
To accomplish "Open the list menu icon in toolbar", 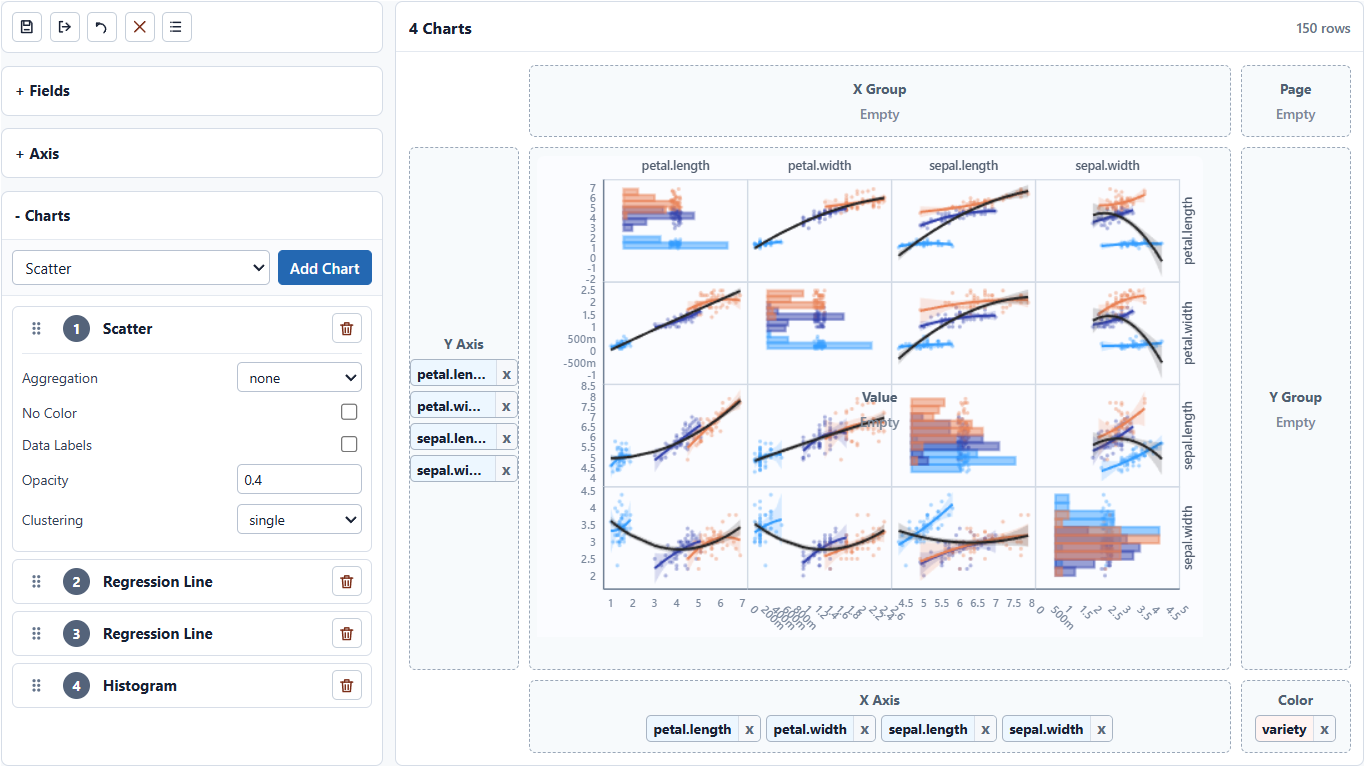I will 176,27.
